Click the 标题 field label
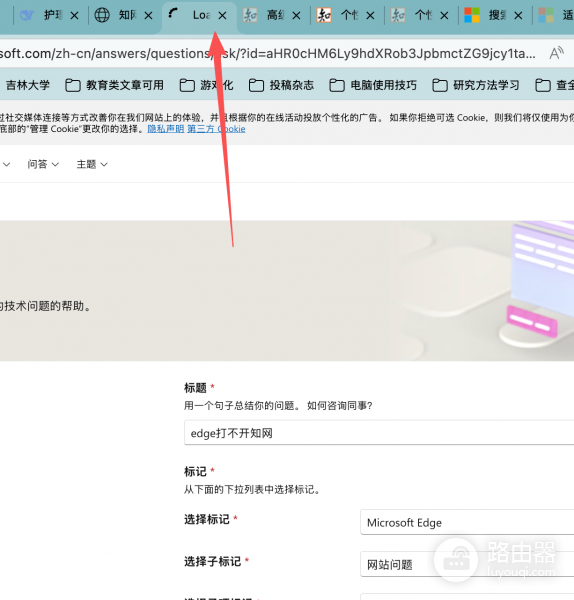This screenshot has width=574, height=600. click(x=195, y=388)
